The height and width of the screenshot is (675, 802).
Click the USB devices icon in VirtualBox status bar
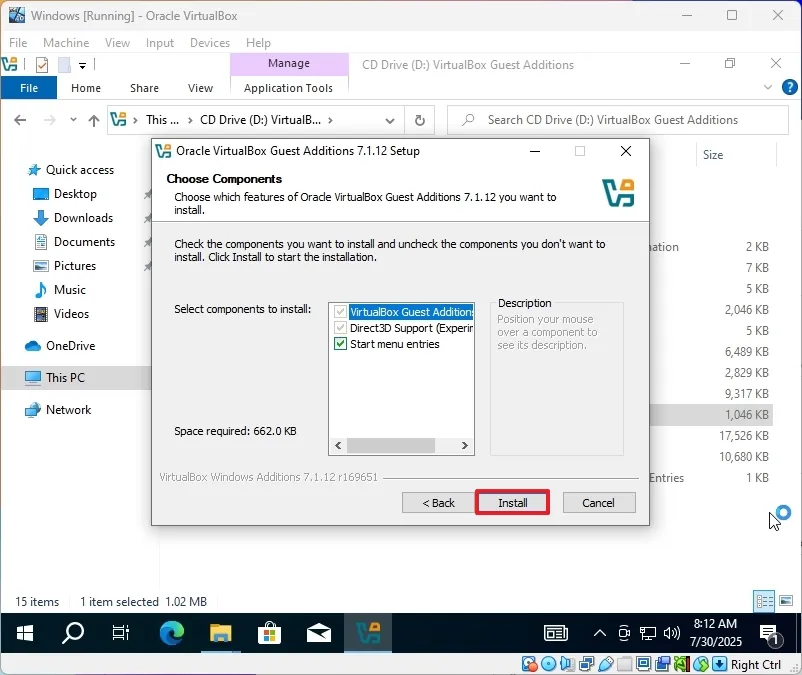606,663
